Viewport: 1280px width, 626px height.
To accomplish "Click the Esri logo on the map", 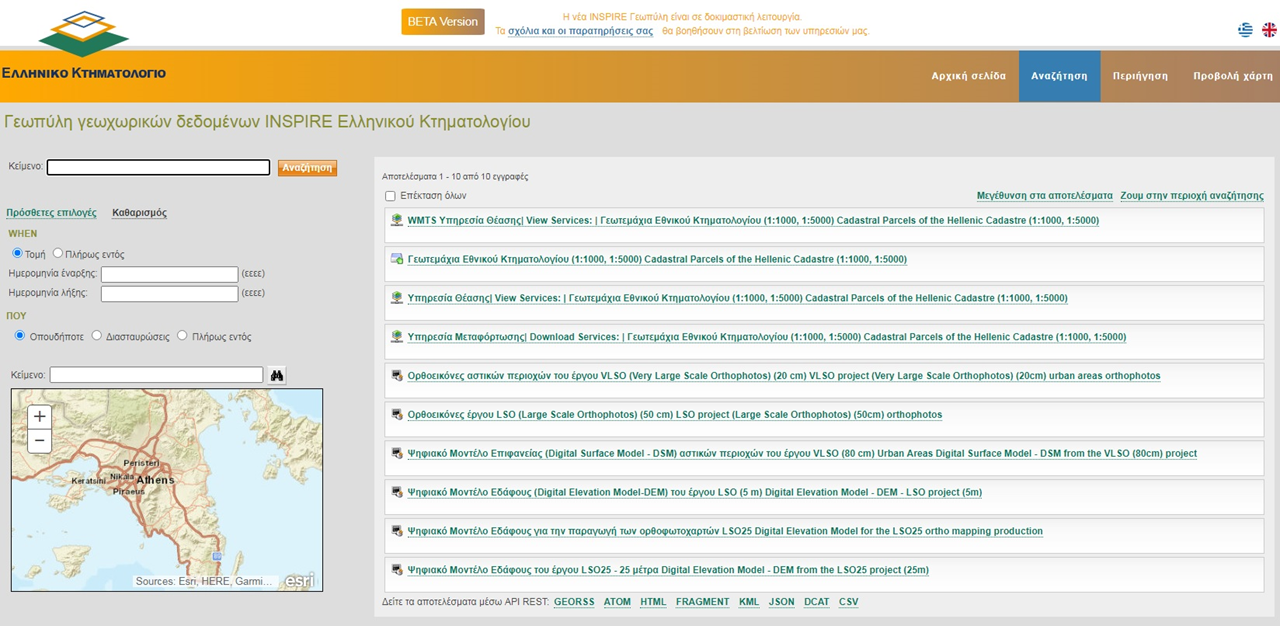I will [x=299, y=580].
